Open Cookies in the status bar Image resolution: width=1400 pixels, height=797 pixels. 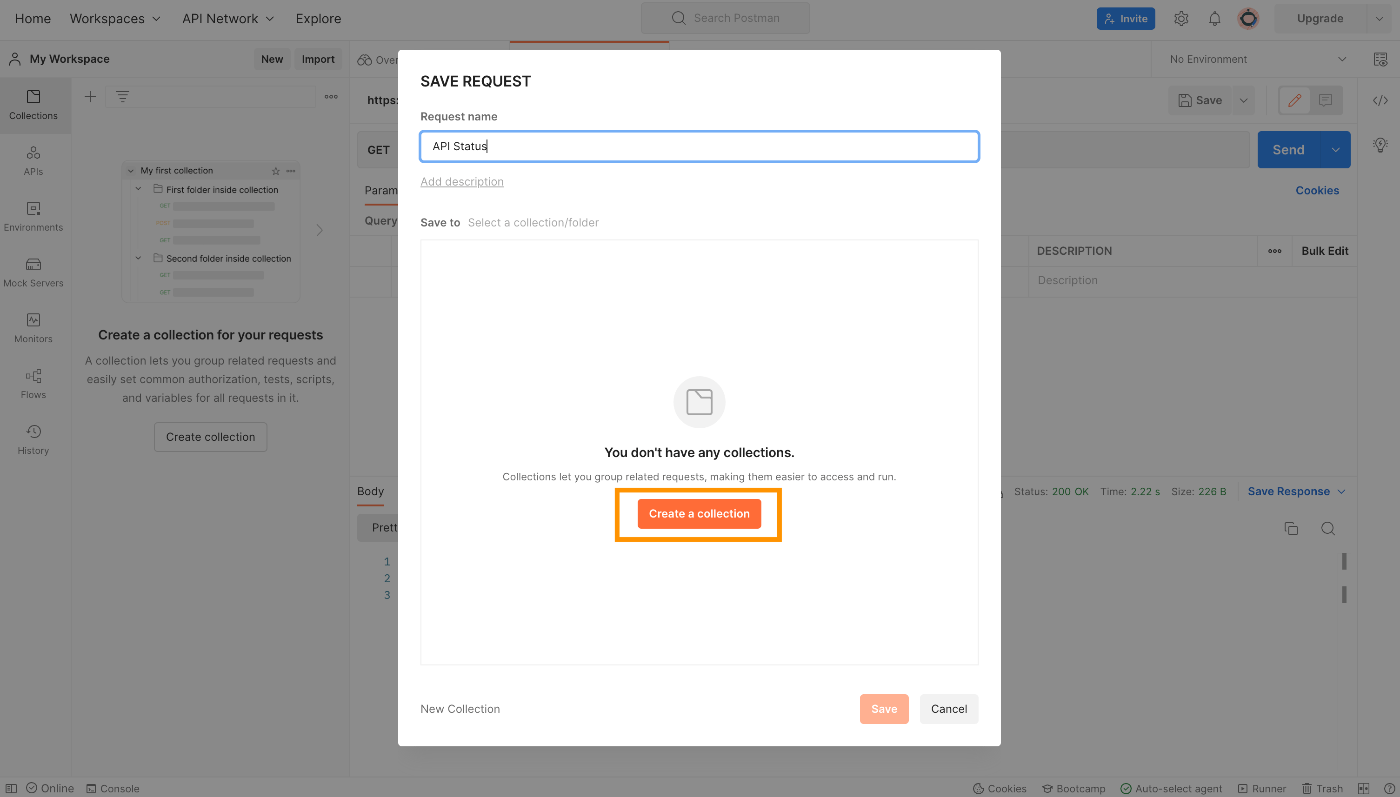pos(999,788)
